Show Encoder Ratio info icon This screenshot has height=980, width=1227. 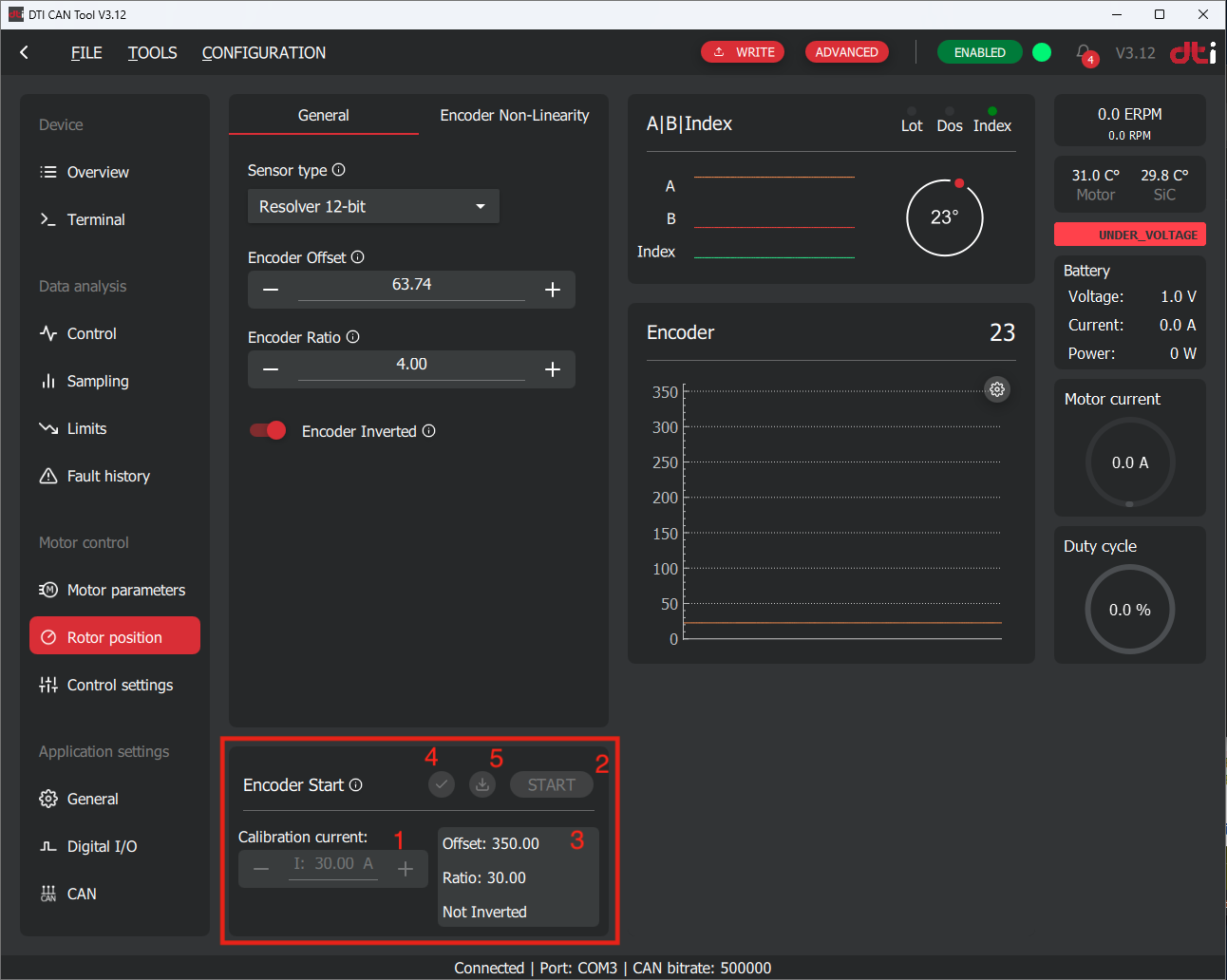(353, 337)
